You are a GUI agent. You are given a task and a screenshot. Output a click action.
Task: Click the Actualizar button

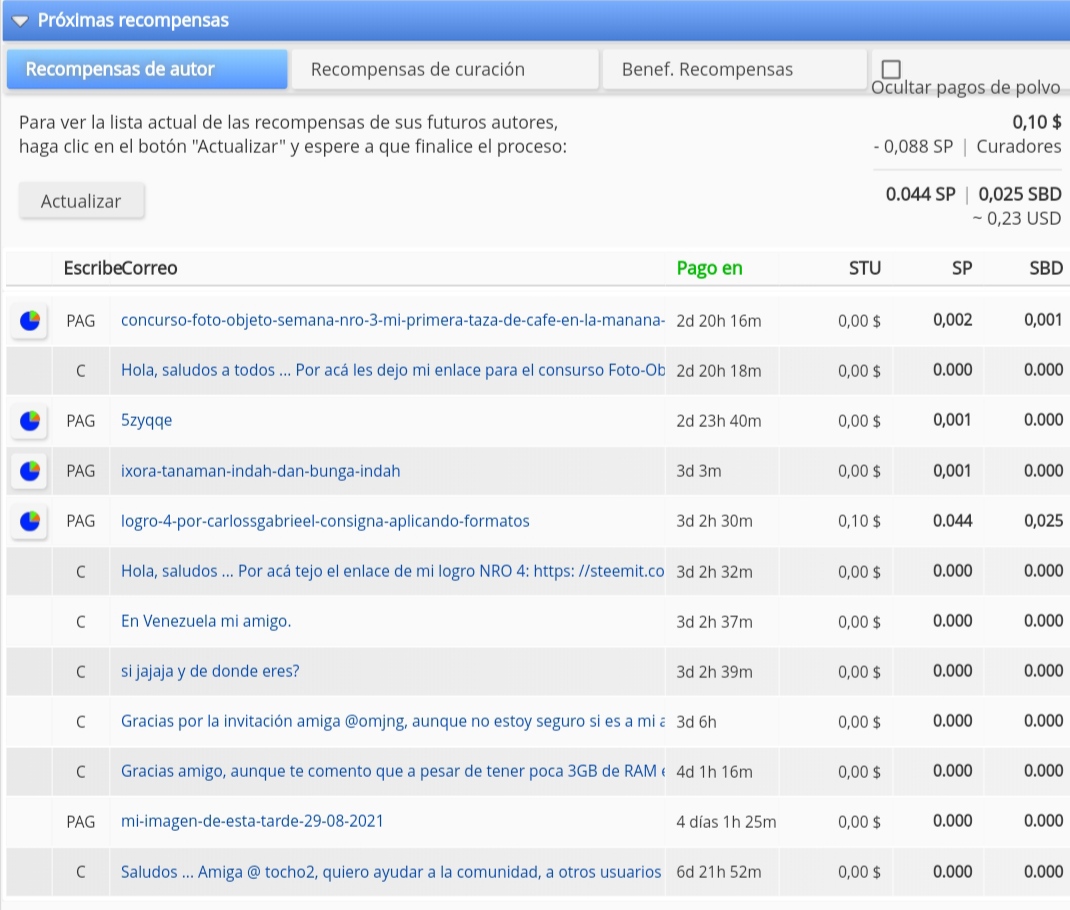click(81, 201)
